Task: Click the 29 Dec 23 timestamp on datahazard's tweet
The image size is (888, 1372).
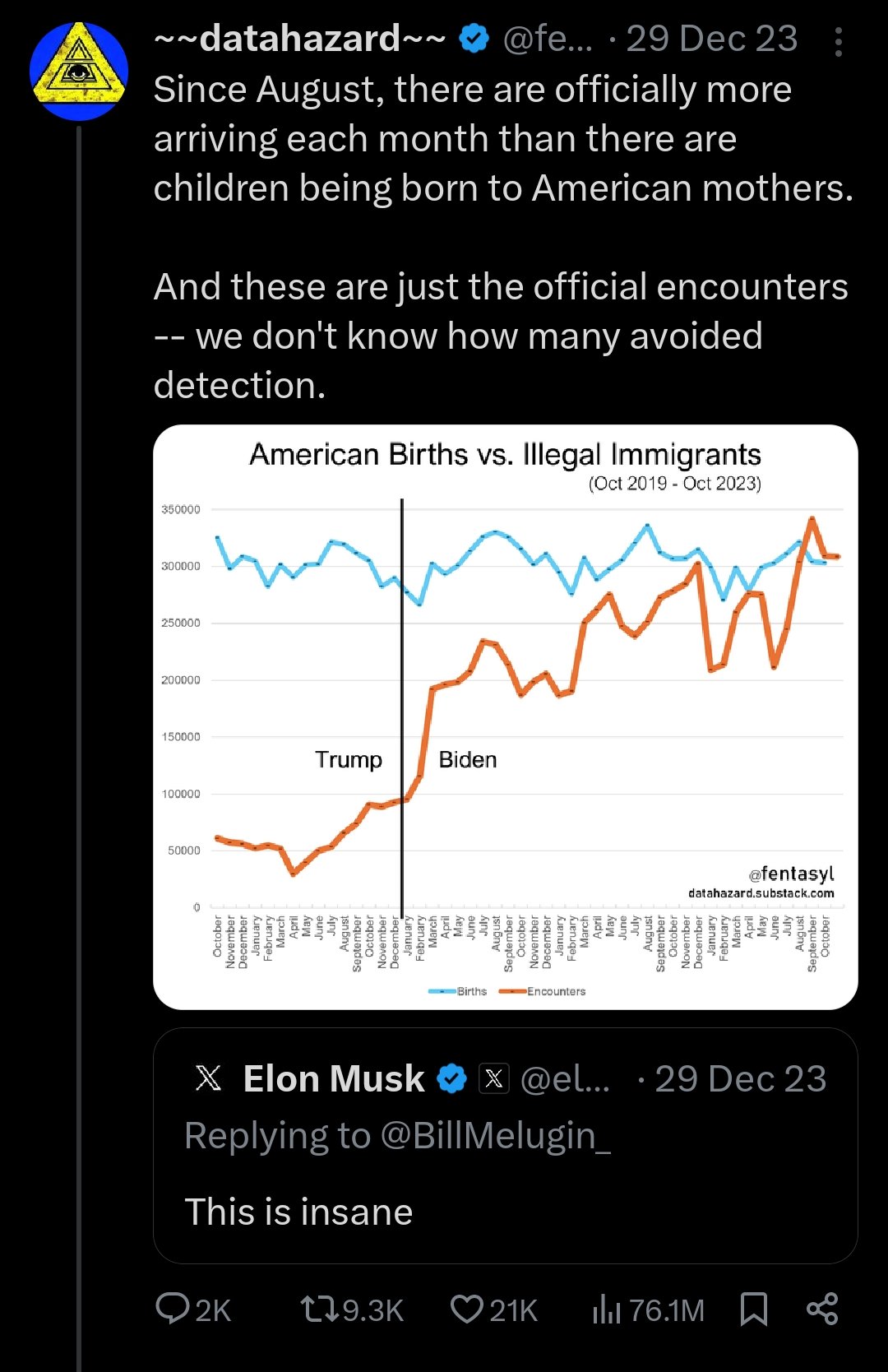Action: 712,39
